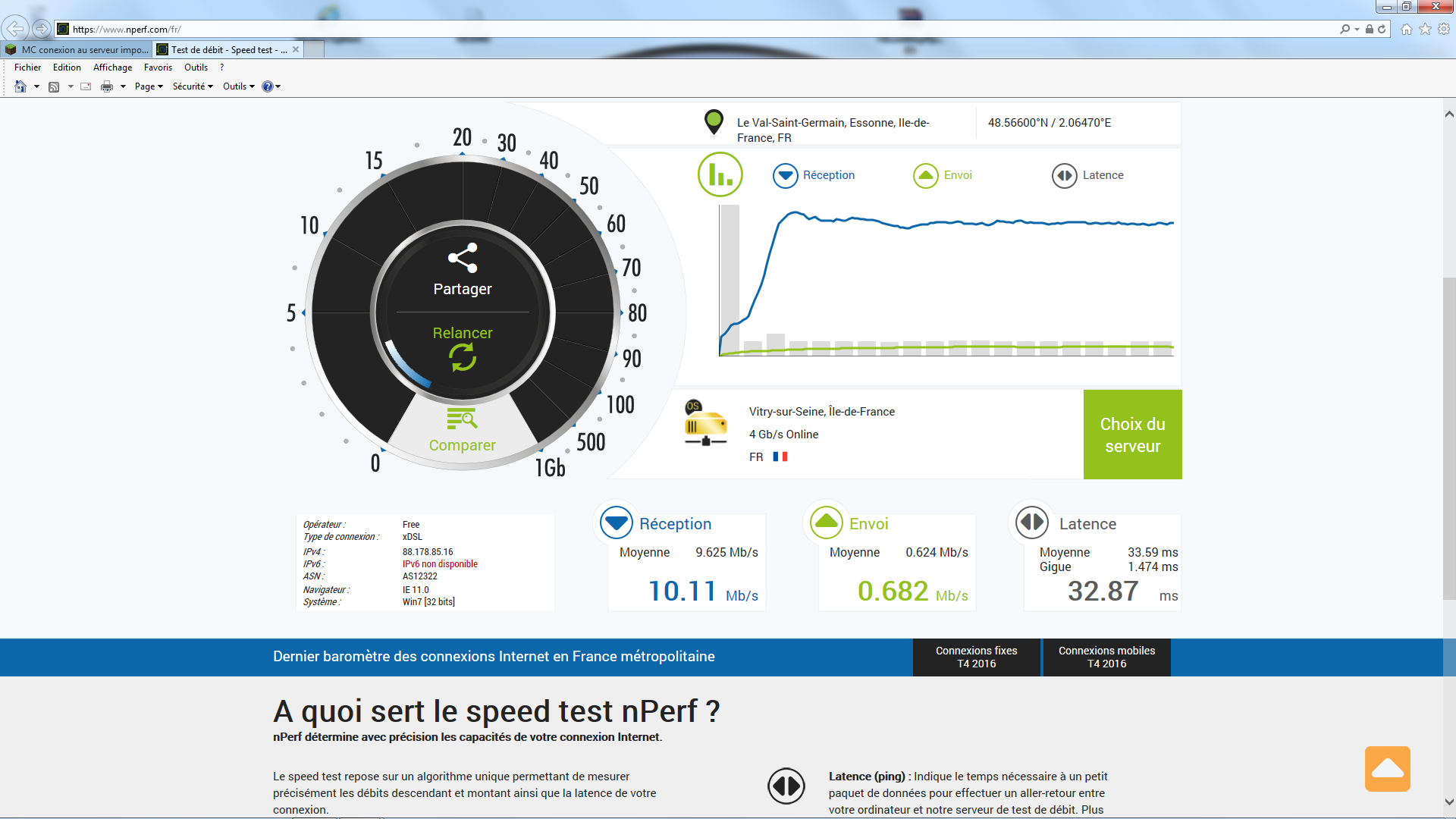Screen dimensions: 1456x819
Task: Click the search magnifier in address bar
Action: click(1345, 29)
